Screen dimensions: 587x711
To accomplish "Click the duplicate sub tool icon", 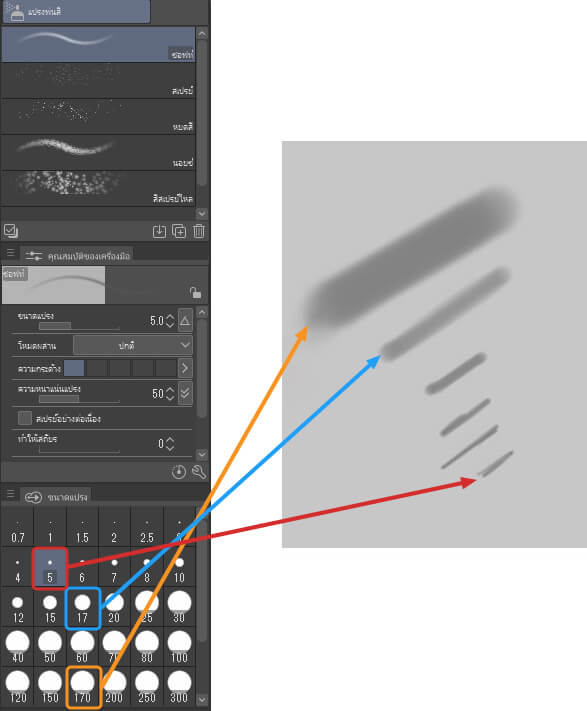I will 179,231.
